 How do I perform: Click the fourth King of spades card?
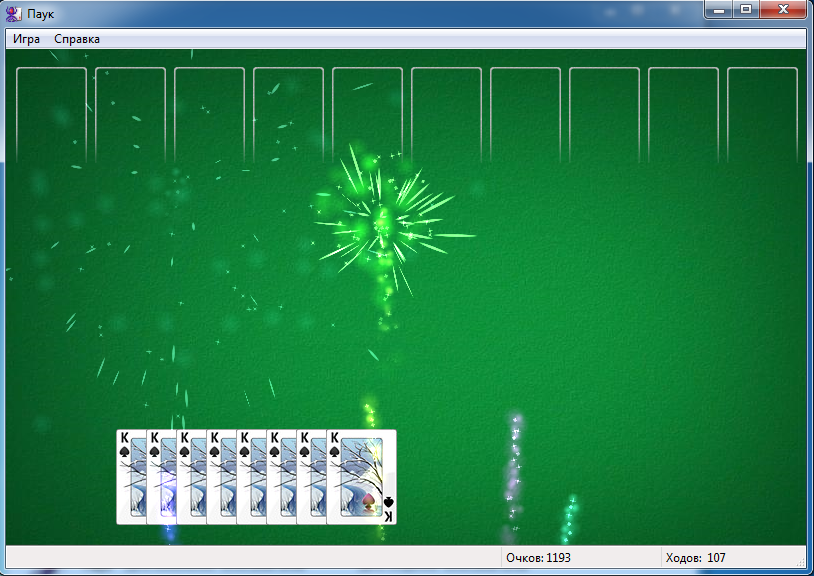[x=222, y=477]
